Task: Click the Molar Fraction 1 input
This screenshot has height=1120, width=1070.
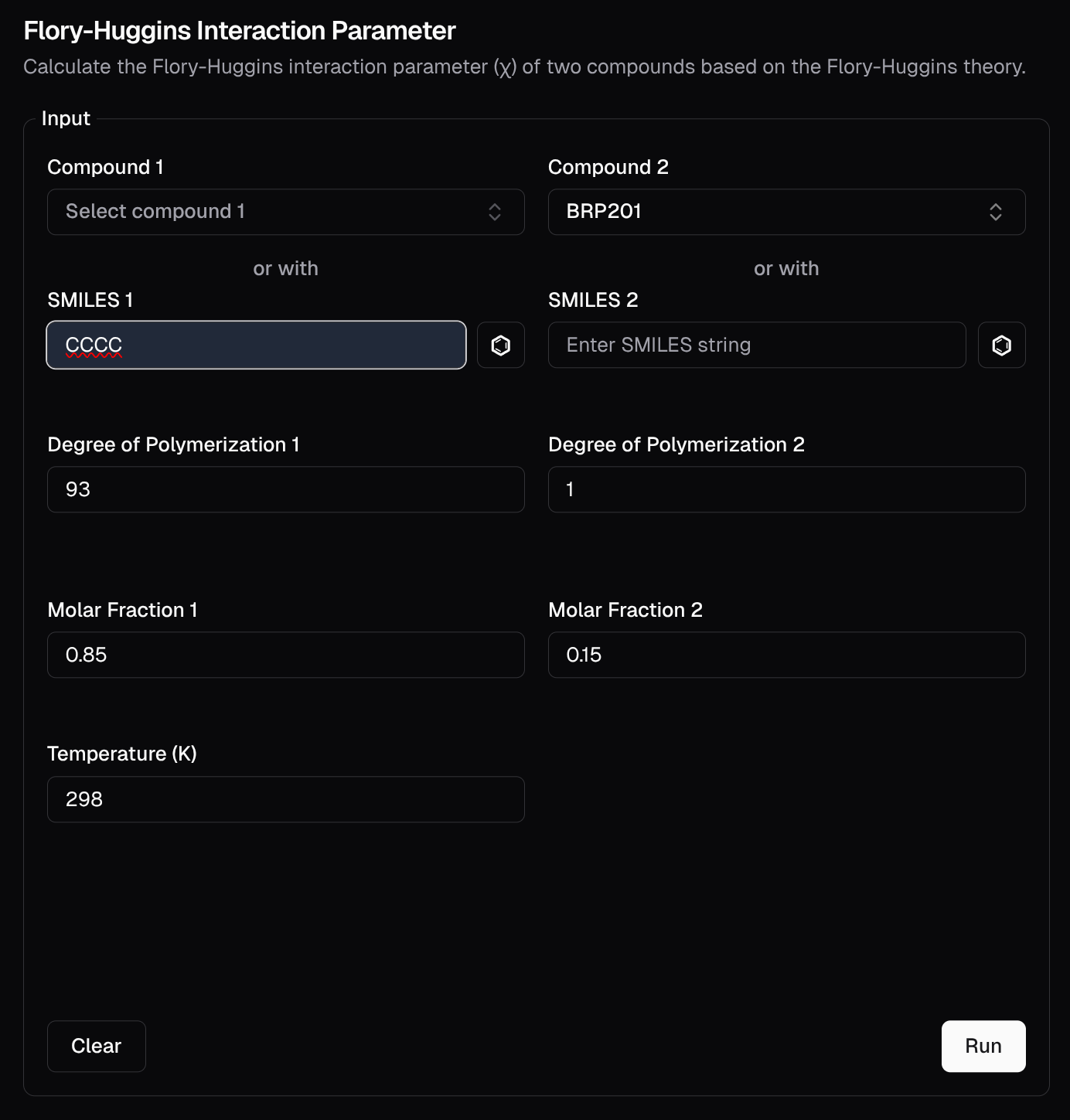Action: pyautogui.click(x=285, y=655)
